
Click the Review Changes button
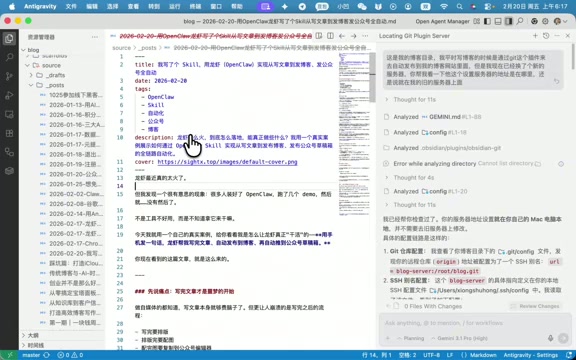(x=535, y=306)
